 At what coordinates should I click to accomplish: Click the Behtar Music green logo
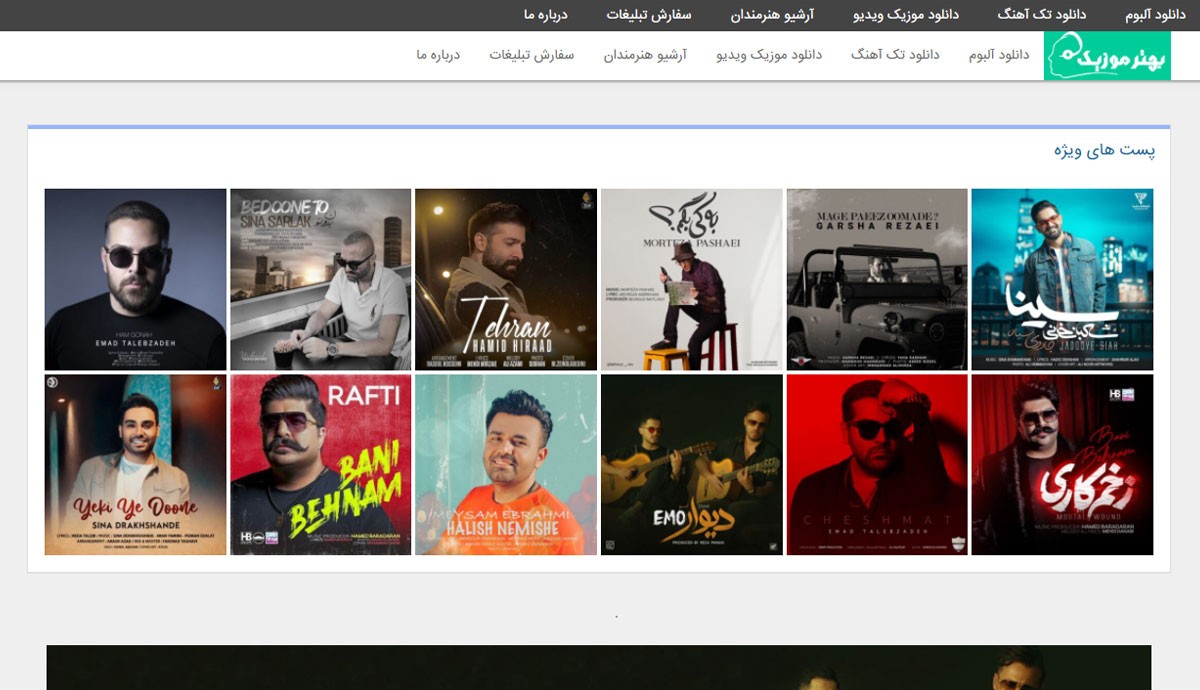tap(1107, 56)
